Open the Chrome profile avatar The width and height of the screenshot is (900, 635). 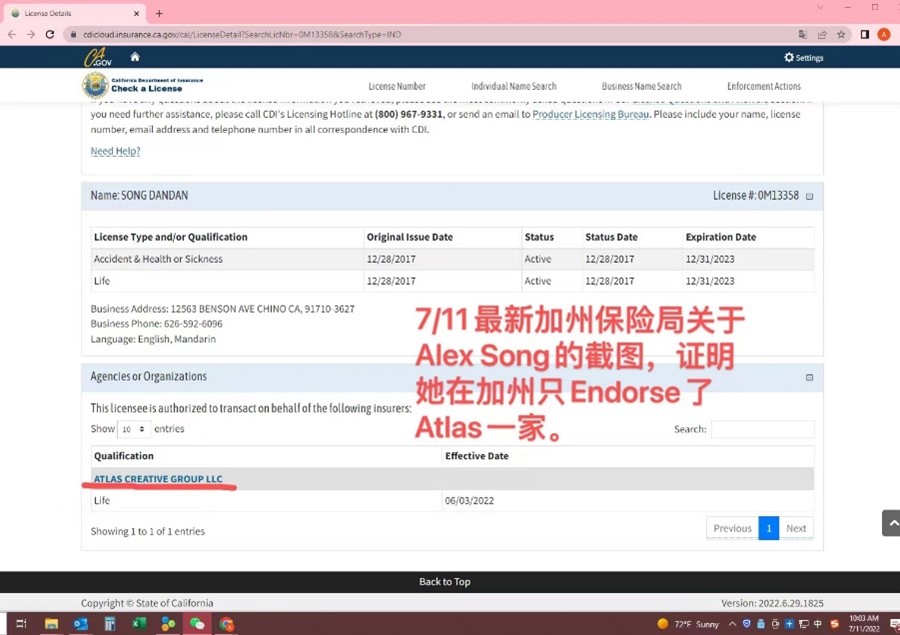pos(884,34)
